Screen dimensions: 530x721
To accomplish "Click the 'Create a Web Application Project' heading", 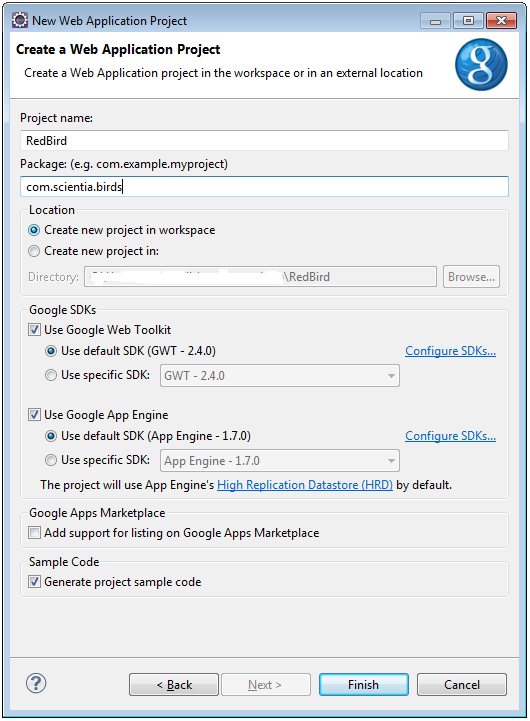I will coord(118,49).
